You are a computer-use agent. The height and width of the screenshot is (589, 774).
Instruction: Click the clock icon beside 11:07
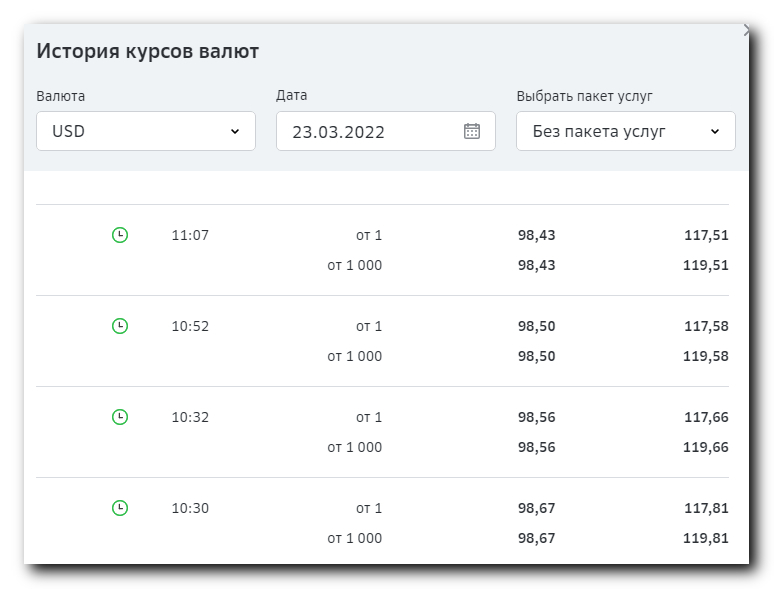pyautogui.click(x=120, y=235)
